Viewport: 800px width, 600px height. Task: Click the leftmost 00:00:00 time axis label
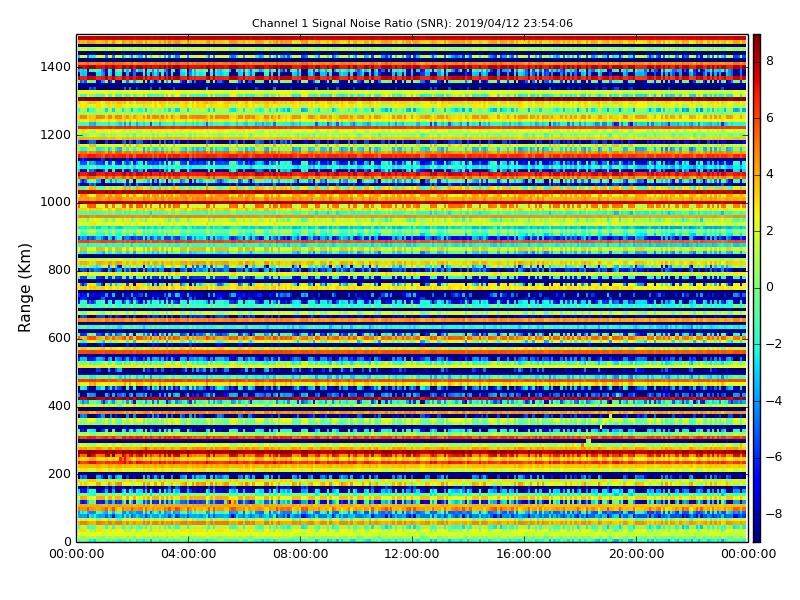tap(77, 554)
